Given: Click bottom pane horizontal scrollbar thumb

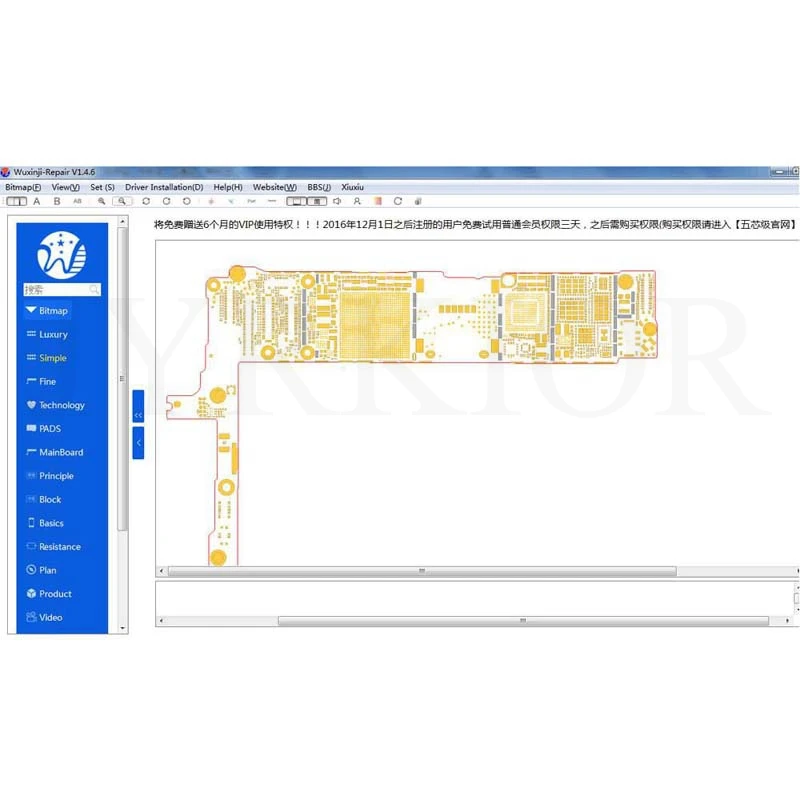Looking at the screenshot, I should tap(523, 621).
